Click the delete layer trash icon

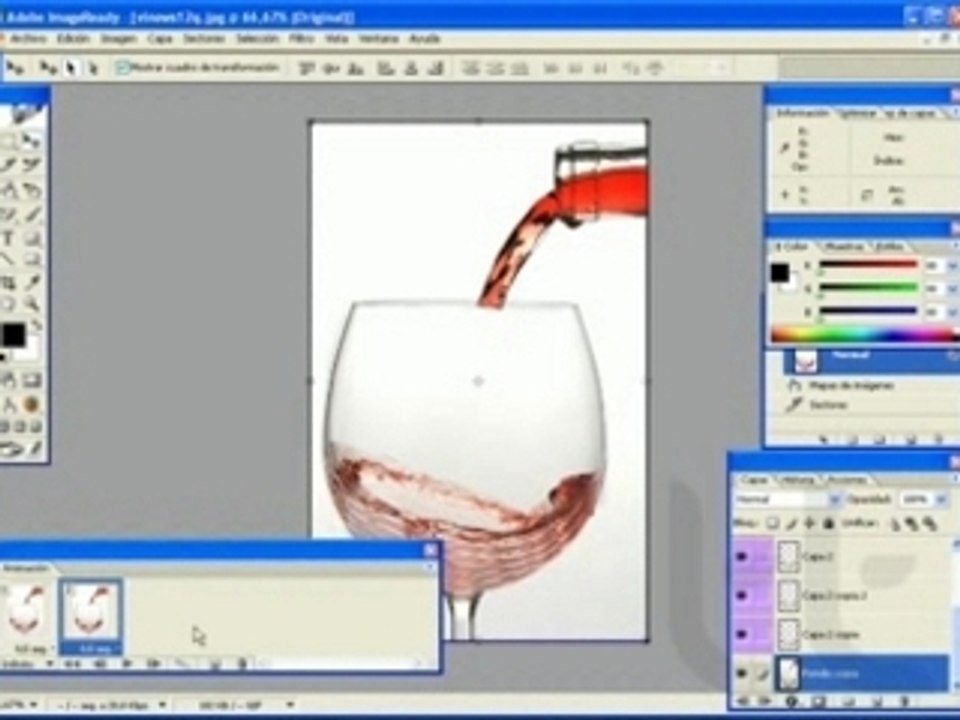tap(904, 701)
